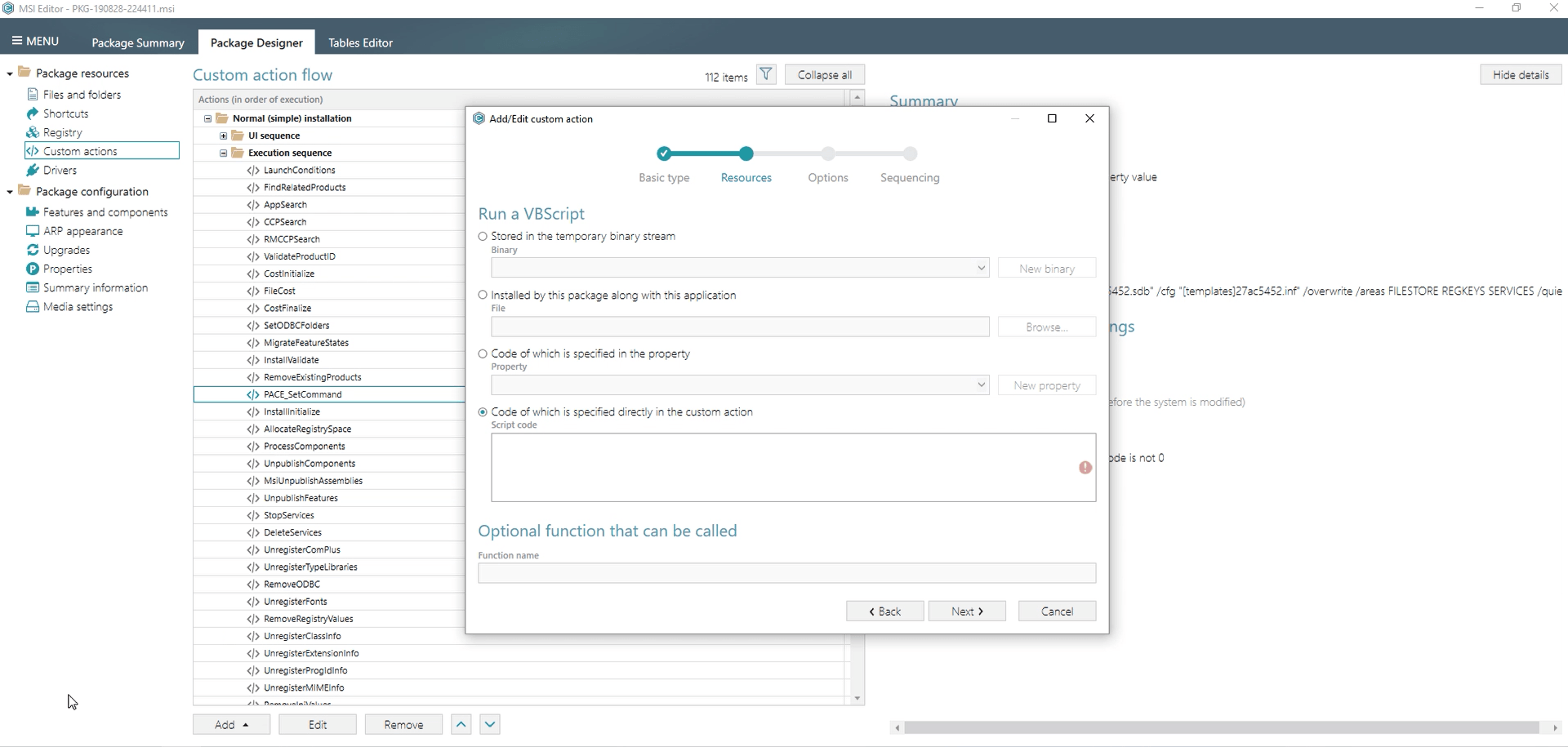Select 'Stored in the temporary binary stream' option
Viewport: 1568px width, 747px height.
click(x=483, y=237)
